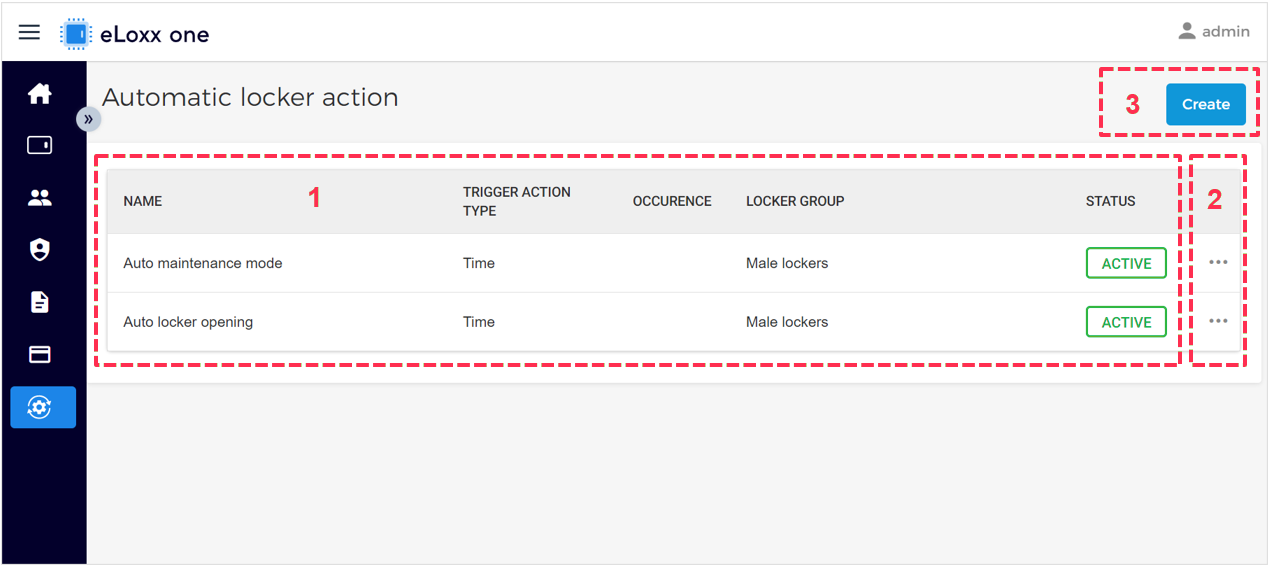1270x566 pixels.
Task: Go to Home in sidebar
Action: click(40, 94)
